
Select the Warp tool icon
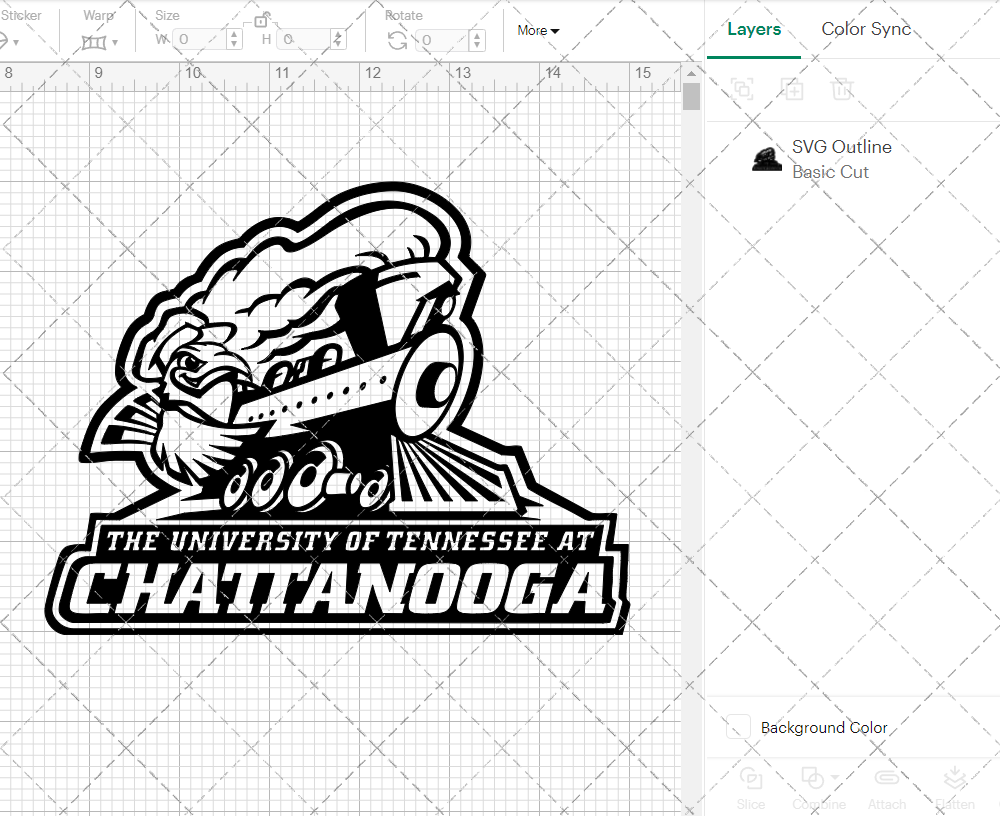coord(96,41)
